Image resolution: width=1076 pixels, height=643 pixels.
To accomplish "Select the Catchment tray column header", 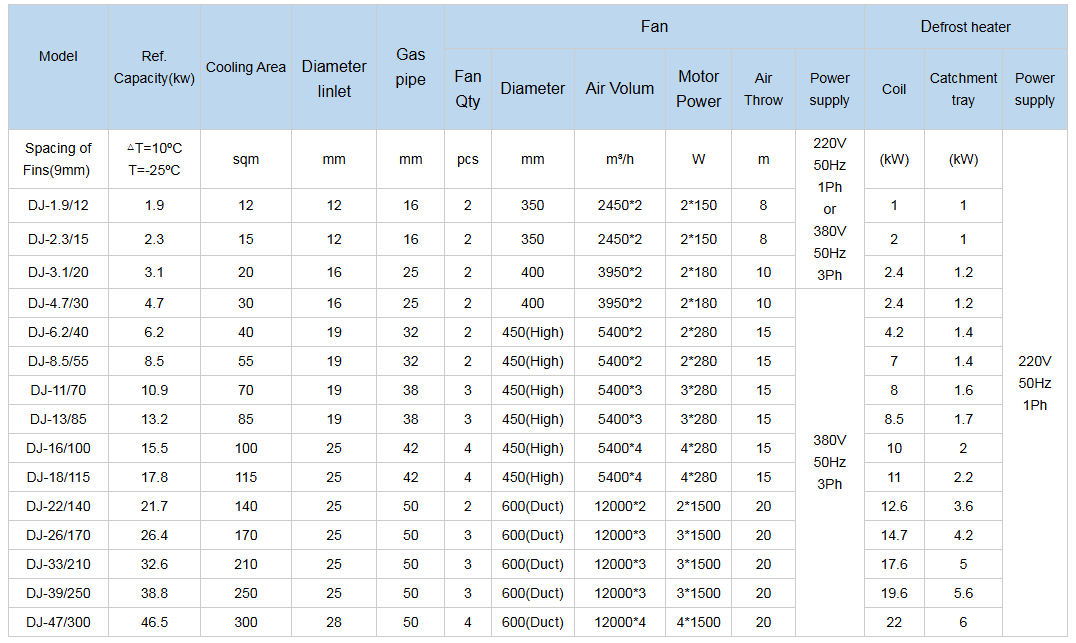I will [x=963, y=89].
